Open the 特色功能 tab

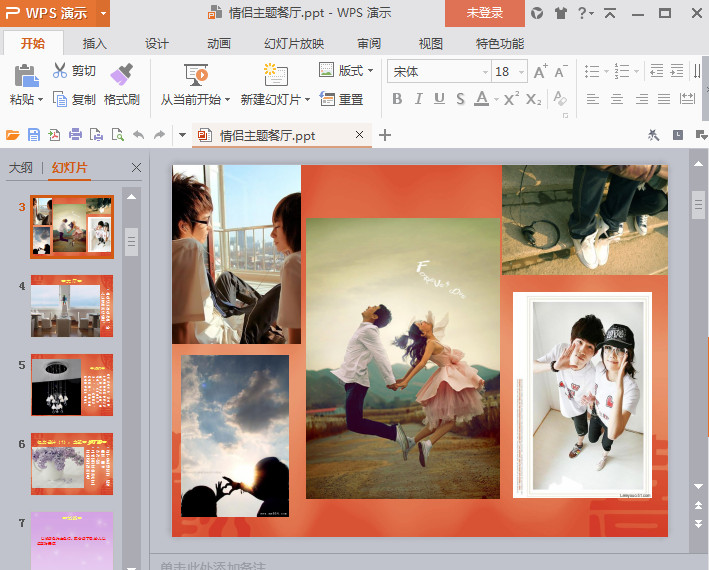500,44
